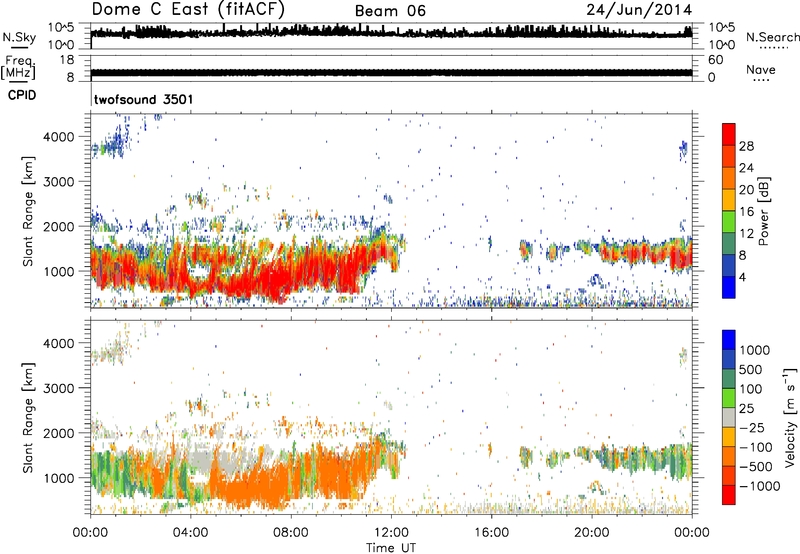Click the N.Sky noise trace at the panel top
The width and height of the screenshot is (800, 554).
coord(391,33)
